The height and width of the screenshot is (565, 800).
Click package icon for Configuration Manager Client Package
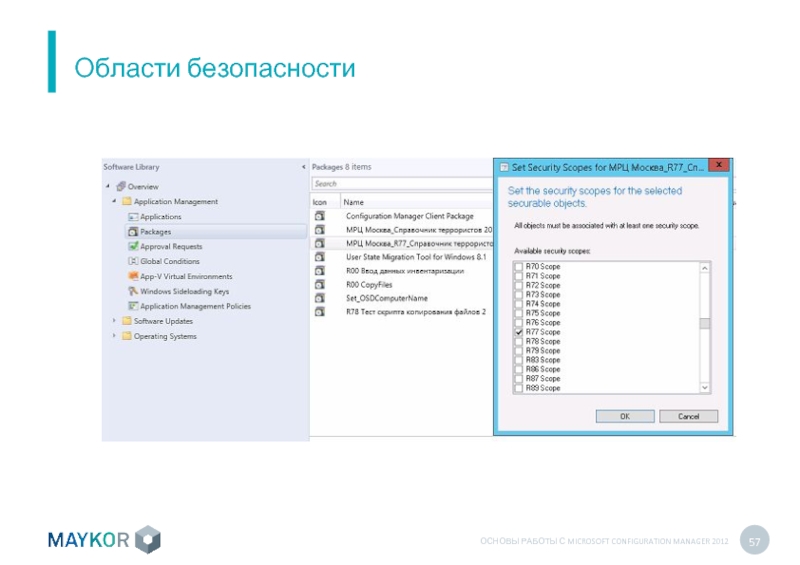(x=320, y=216)
